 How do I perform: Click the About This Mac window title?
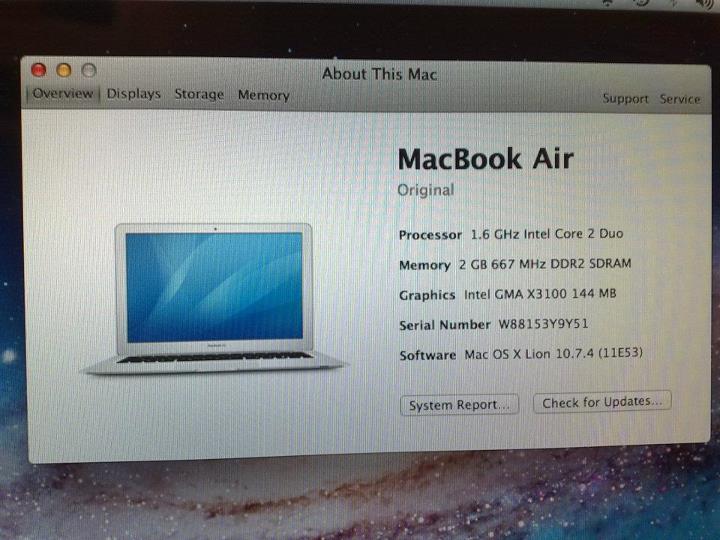point(379,74)
